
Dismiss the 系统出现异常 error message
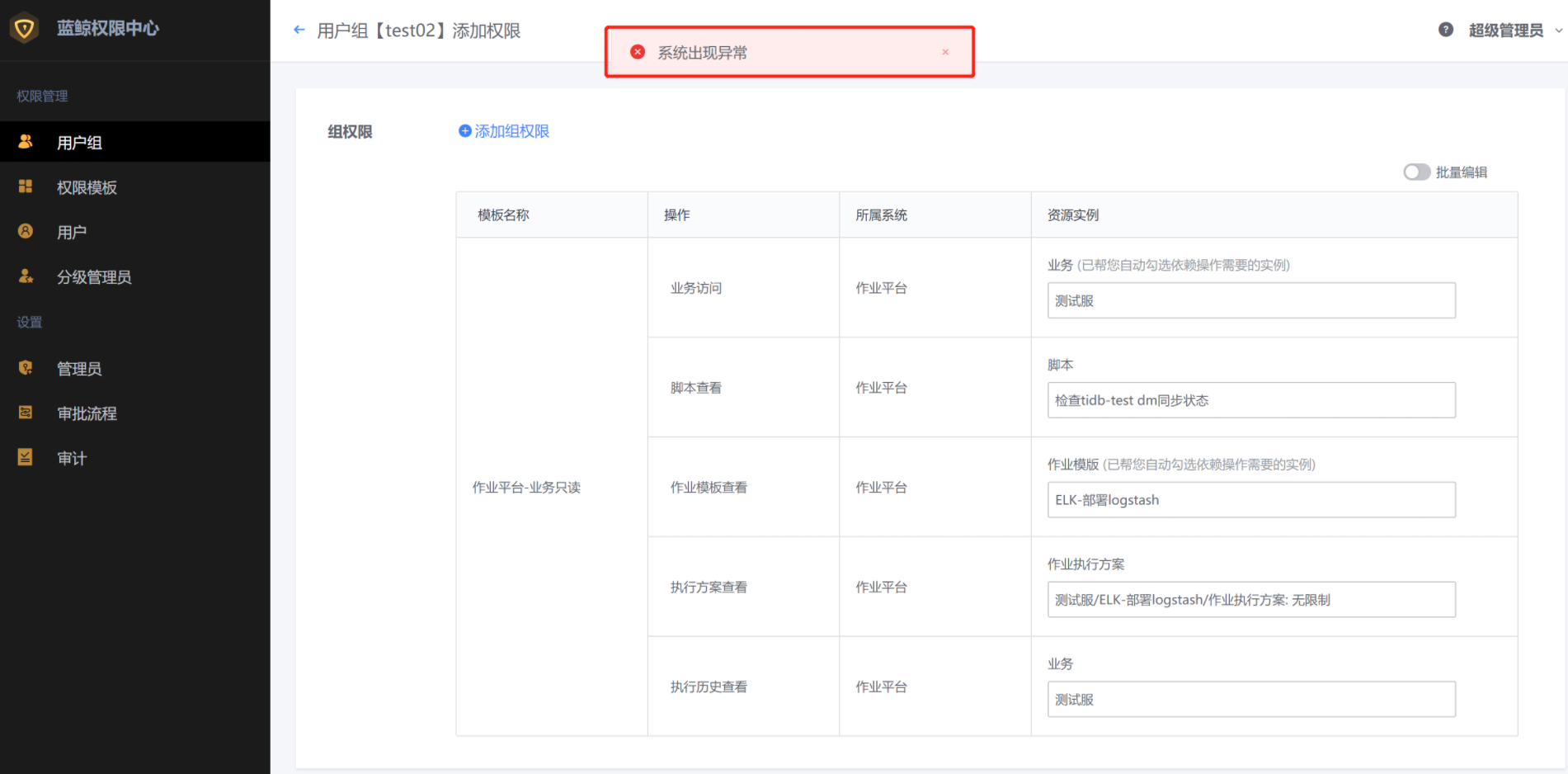945,51
